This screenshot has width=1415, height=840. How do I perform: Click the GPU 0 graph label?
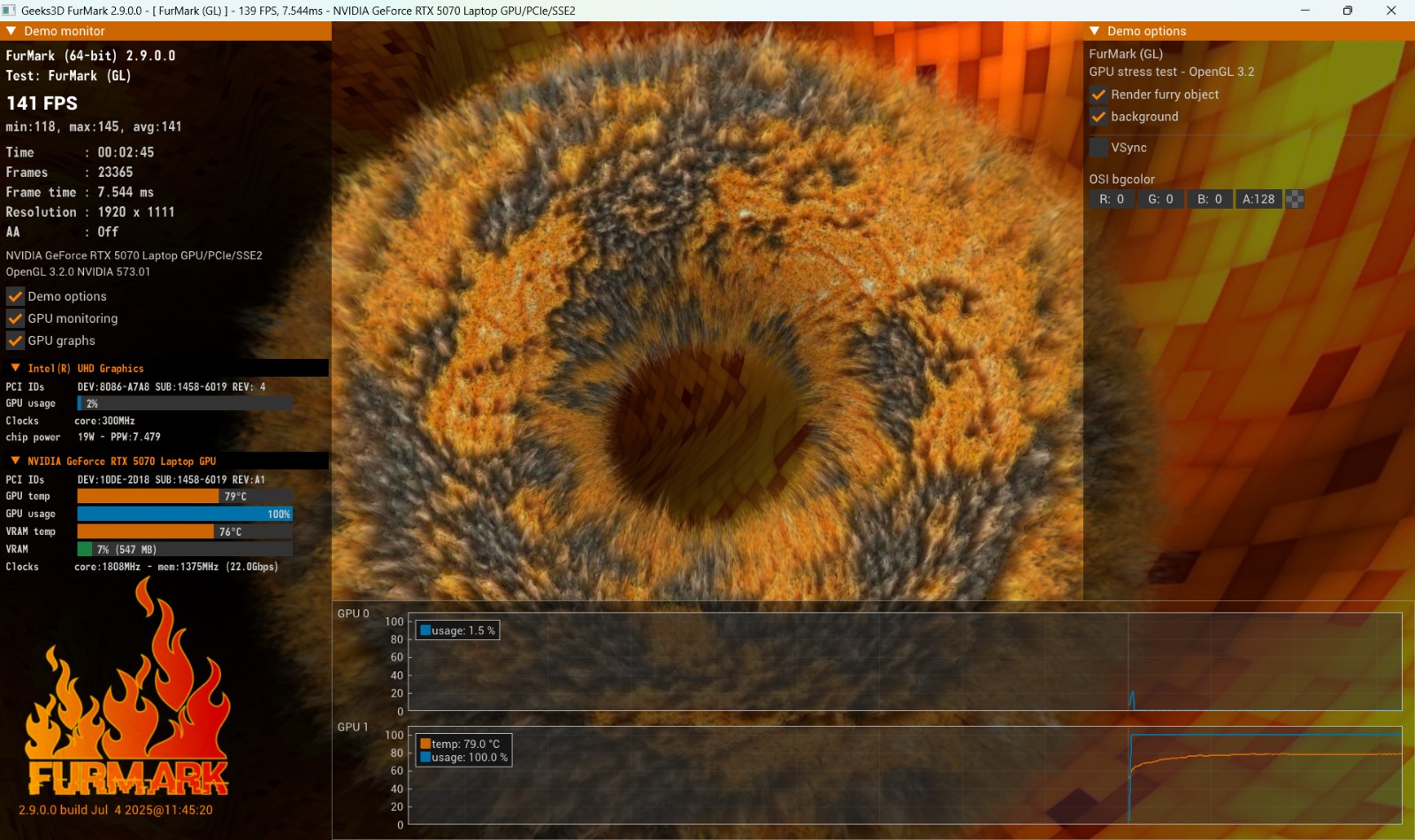pyautogui.click(x=353, y=614)
